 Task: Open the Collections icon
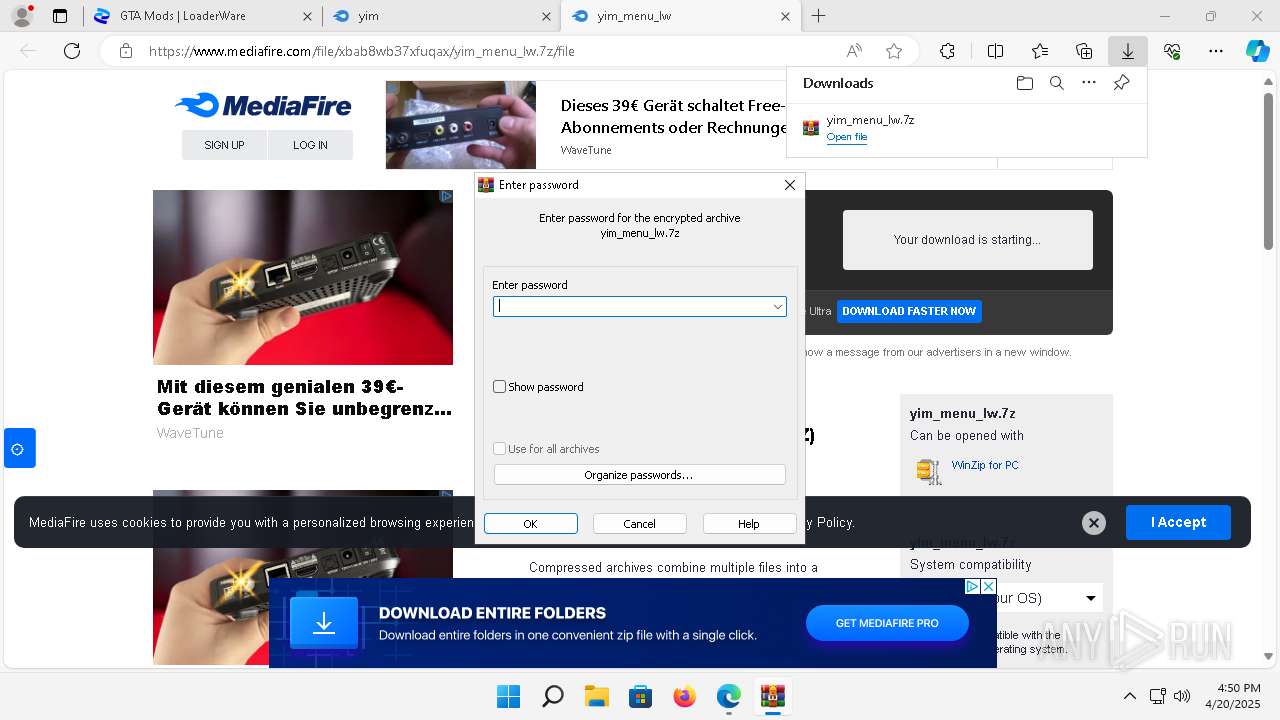[x=1084, y=51]
